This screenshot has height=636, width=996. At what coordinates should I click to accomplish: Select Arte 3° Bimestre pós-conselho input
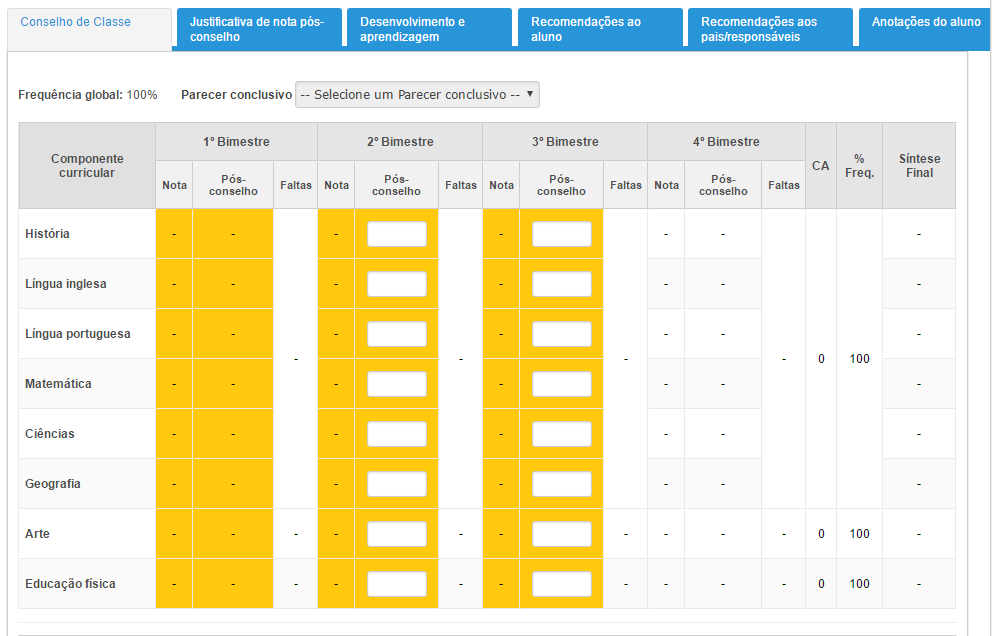click(562, 534)
